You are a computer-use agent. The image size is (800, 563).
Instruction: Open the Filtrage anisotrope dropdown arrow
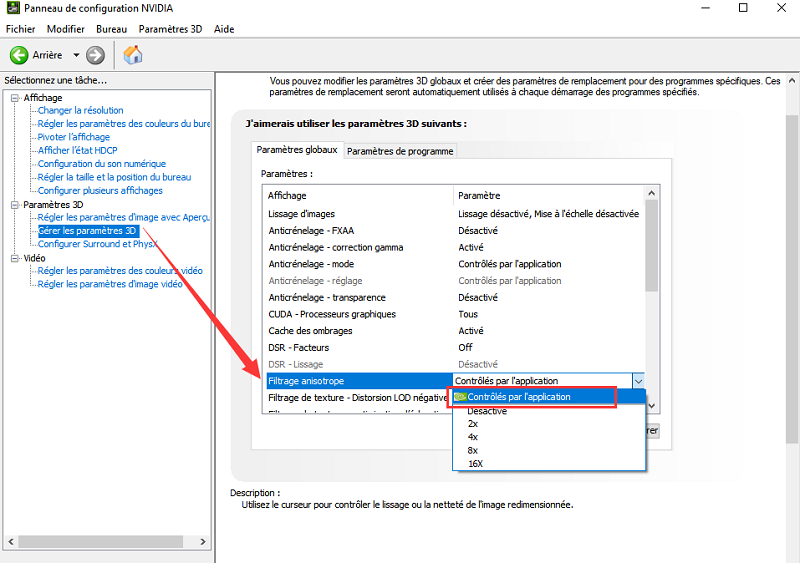(638, 381)
